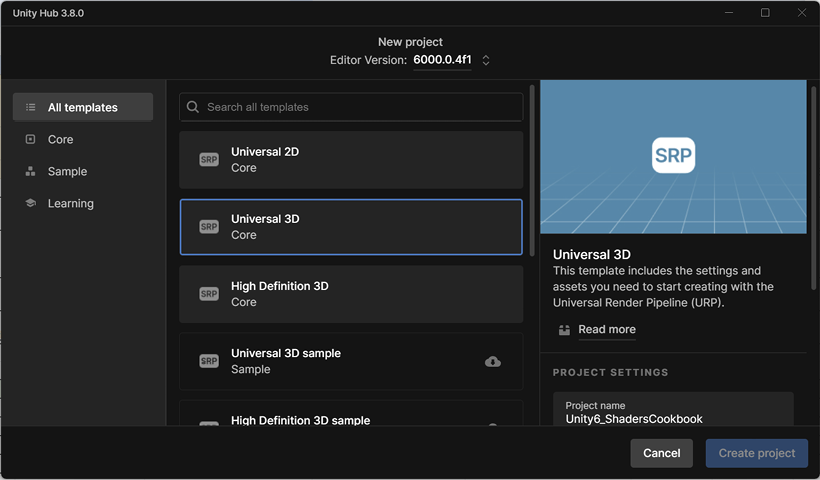Show the Learning templates category
Screen dimensions: 820x480
point(70,203)
